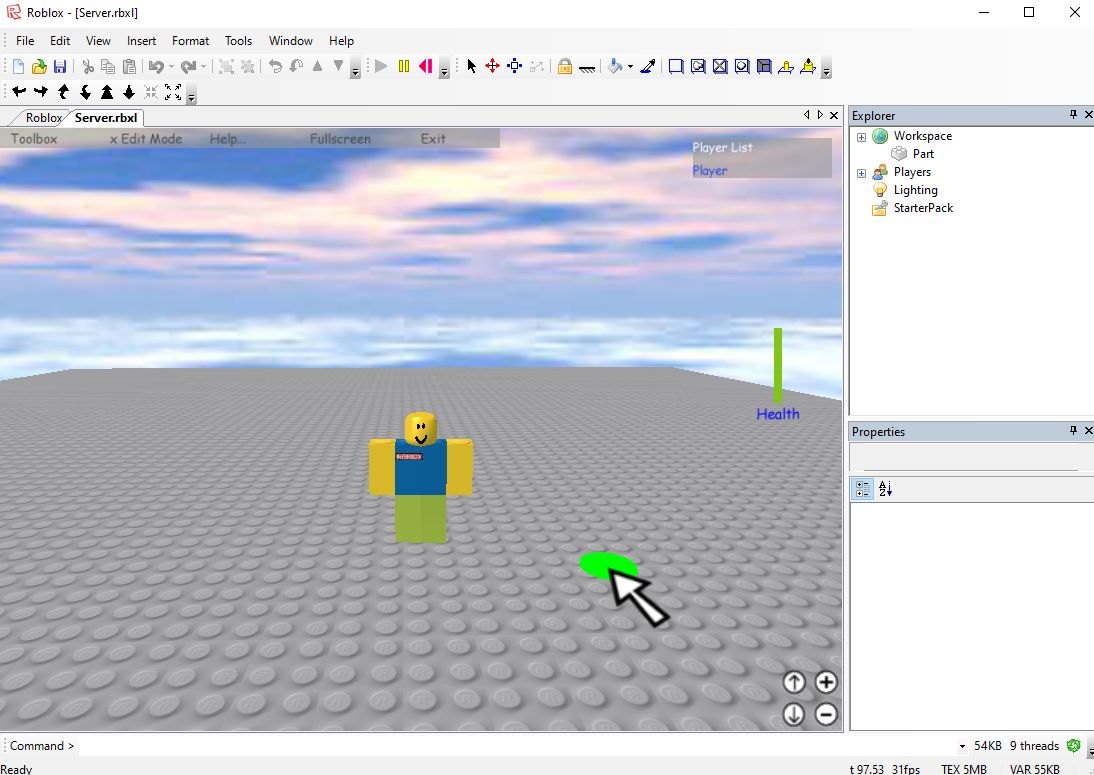Screen dimensions: 1094x775
Task: Select the Studs surface tool
Action: coord(742,66)
